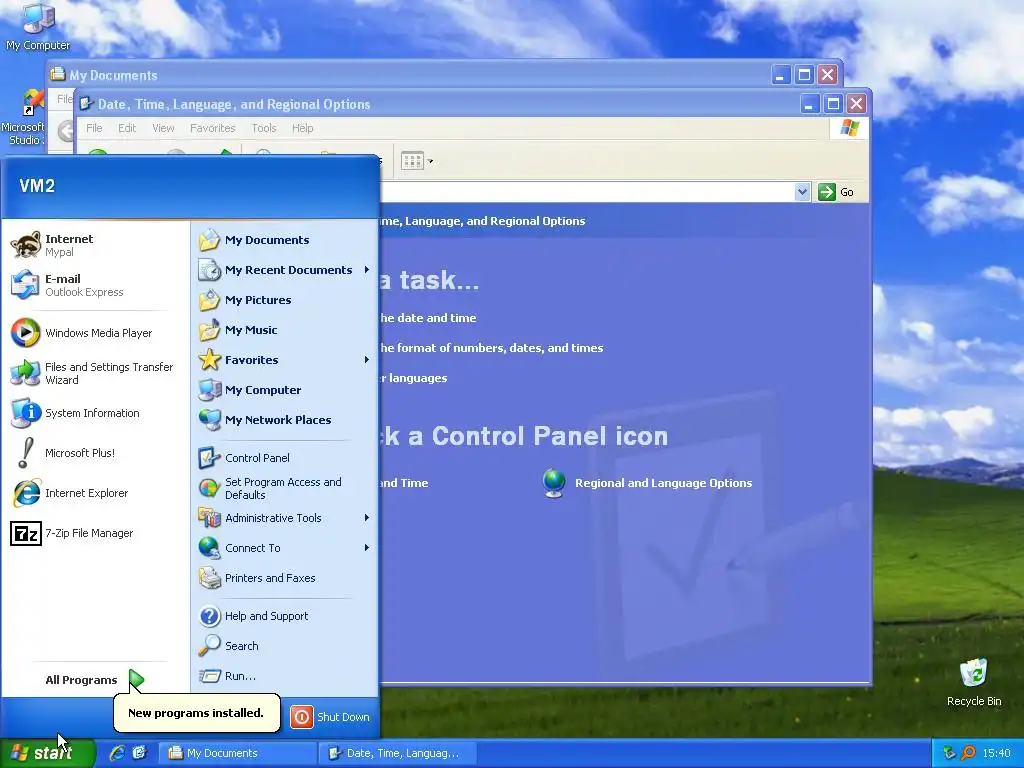Expand Connect To submenu

[x=285, y=548]
